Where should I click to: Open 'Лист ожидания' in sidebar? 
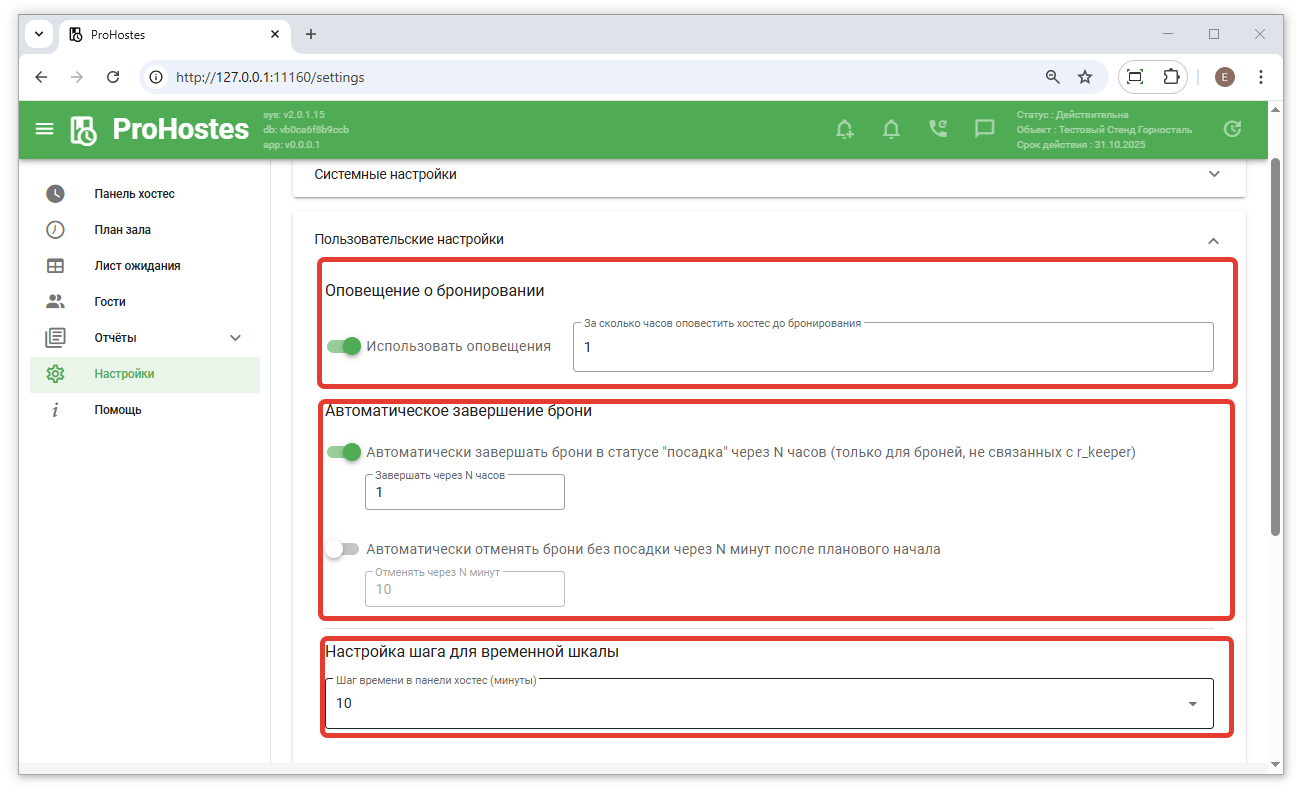137,266
